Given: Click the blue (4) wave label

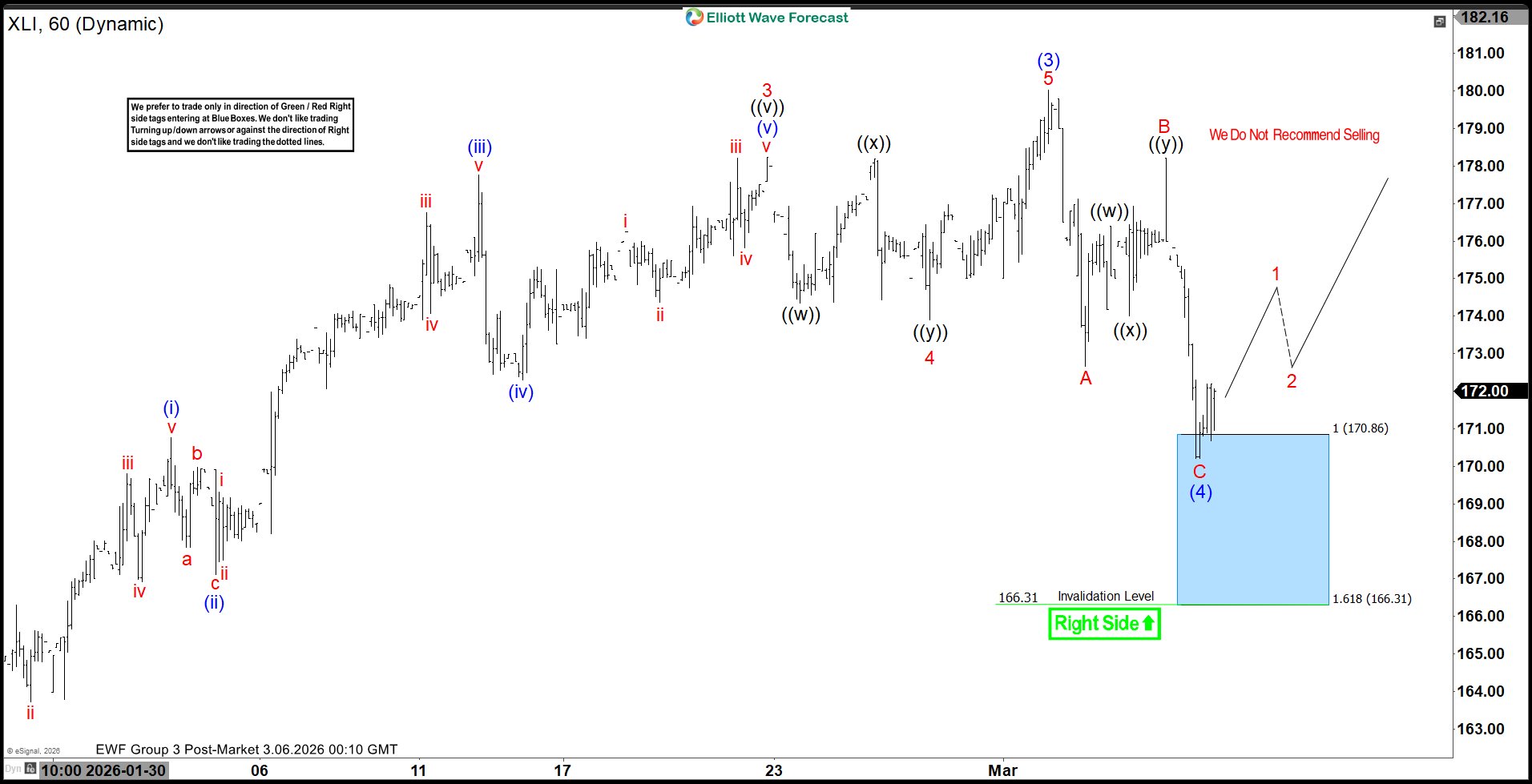Looking at the screenshot, I should 1200,492.
